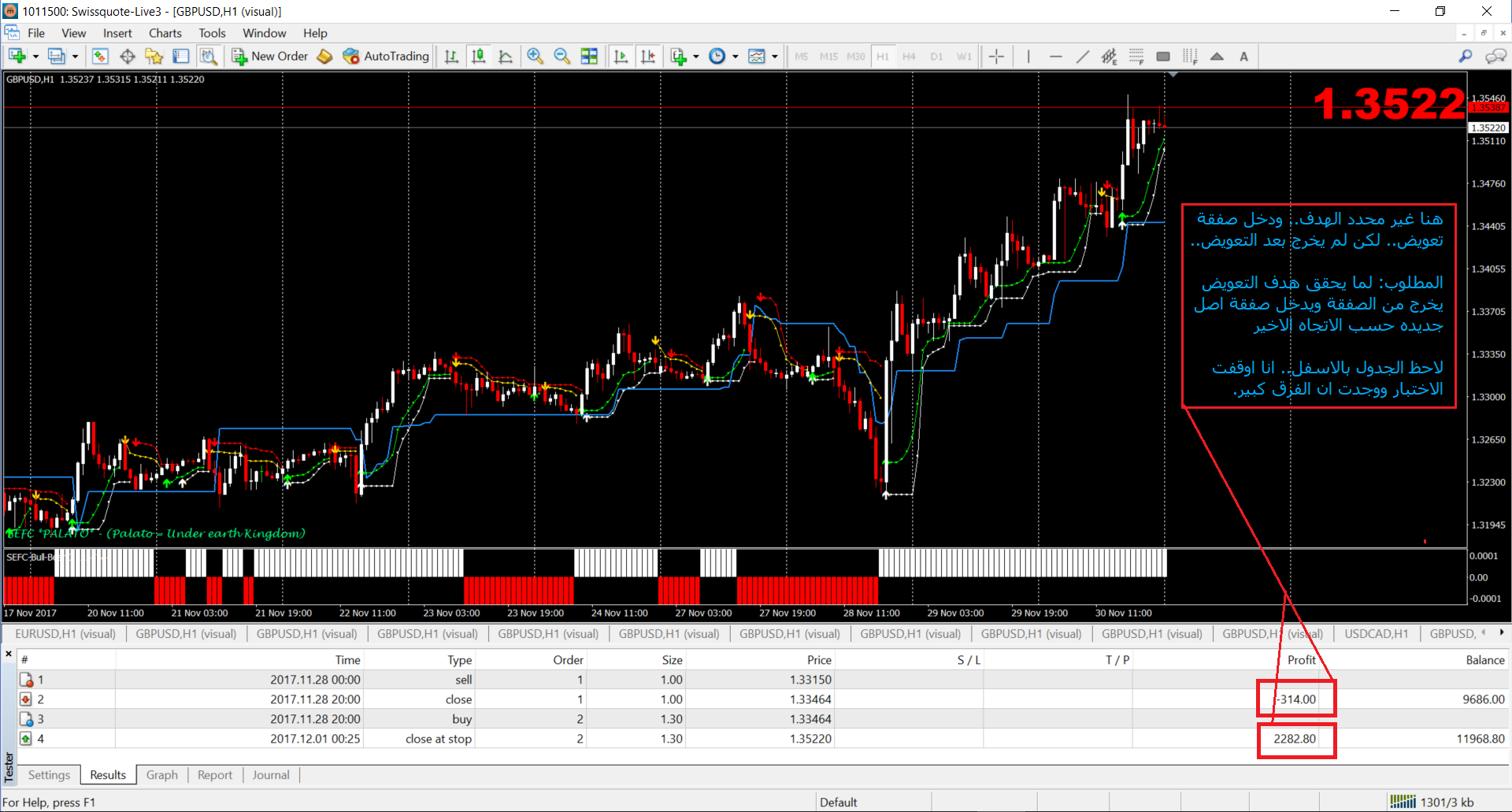Open the Templates dropdown arrow
The width and height of the screenshot is (1512, 812).
click(x=775, y=56)
